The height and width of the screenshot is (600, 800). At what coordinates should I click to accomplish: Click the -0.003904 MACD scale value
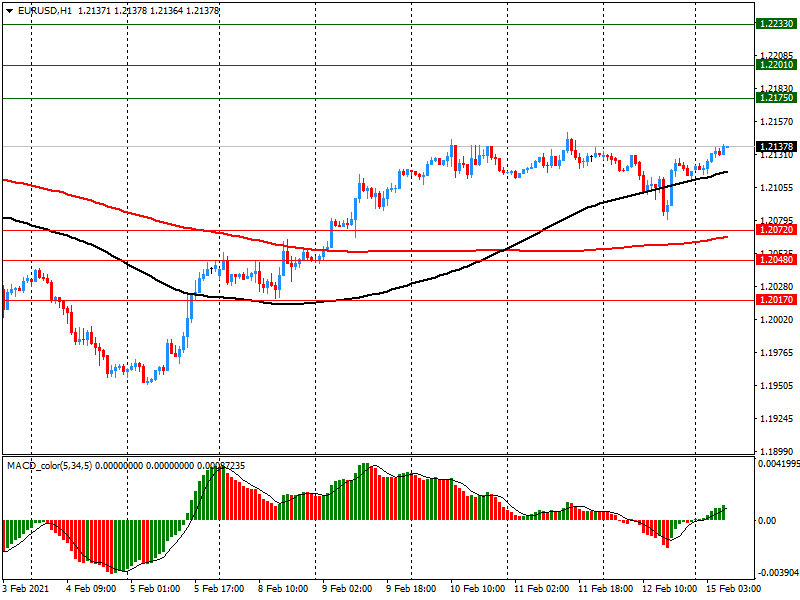tap(777, 574)
